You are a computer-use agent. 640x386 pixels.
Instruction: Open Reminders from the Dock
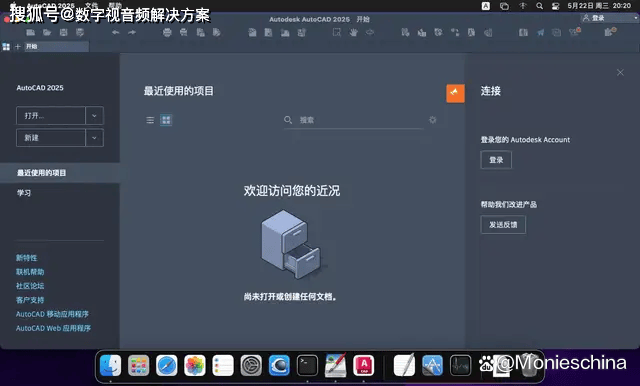pos(223,365)
